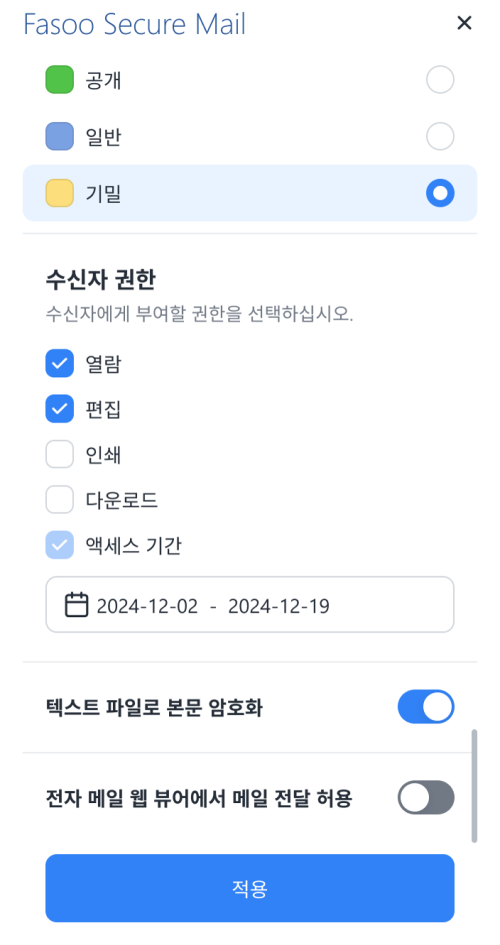500x945 pixels.
Task: Enable 전자 메일 웹 뷰어에서 메일 전달 허용 switch
Action: click(426, 798)
